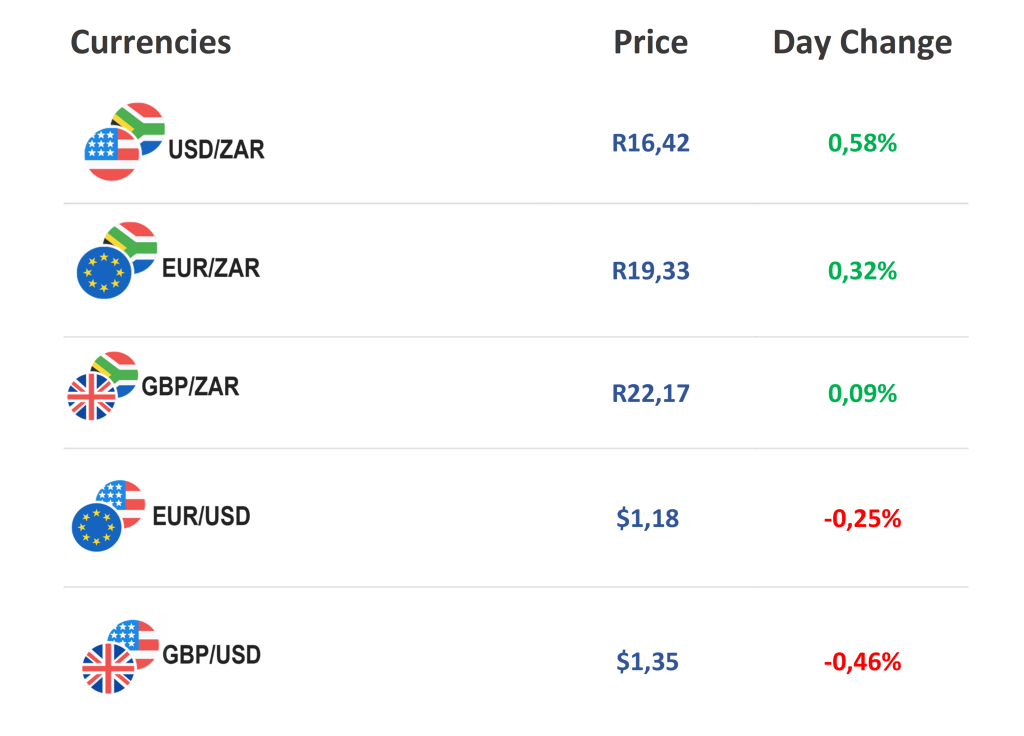The image size is (1024, 736).
Task: Choose the GBP/ZAR currency pair label
Action: (190, 386)
